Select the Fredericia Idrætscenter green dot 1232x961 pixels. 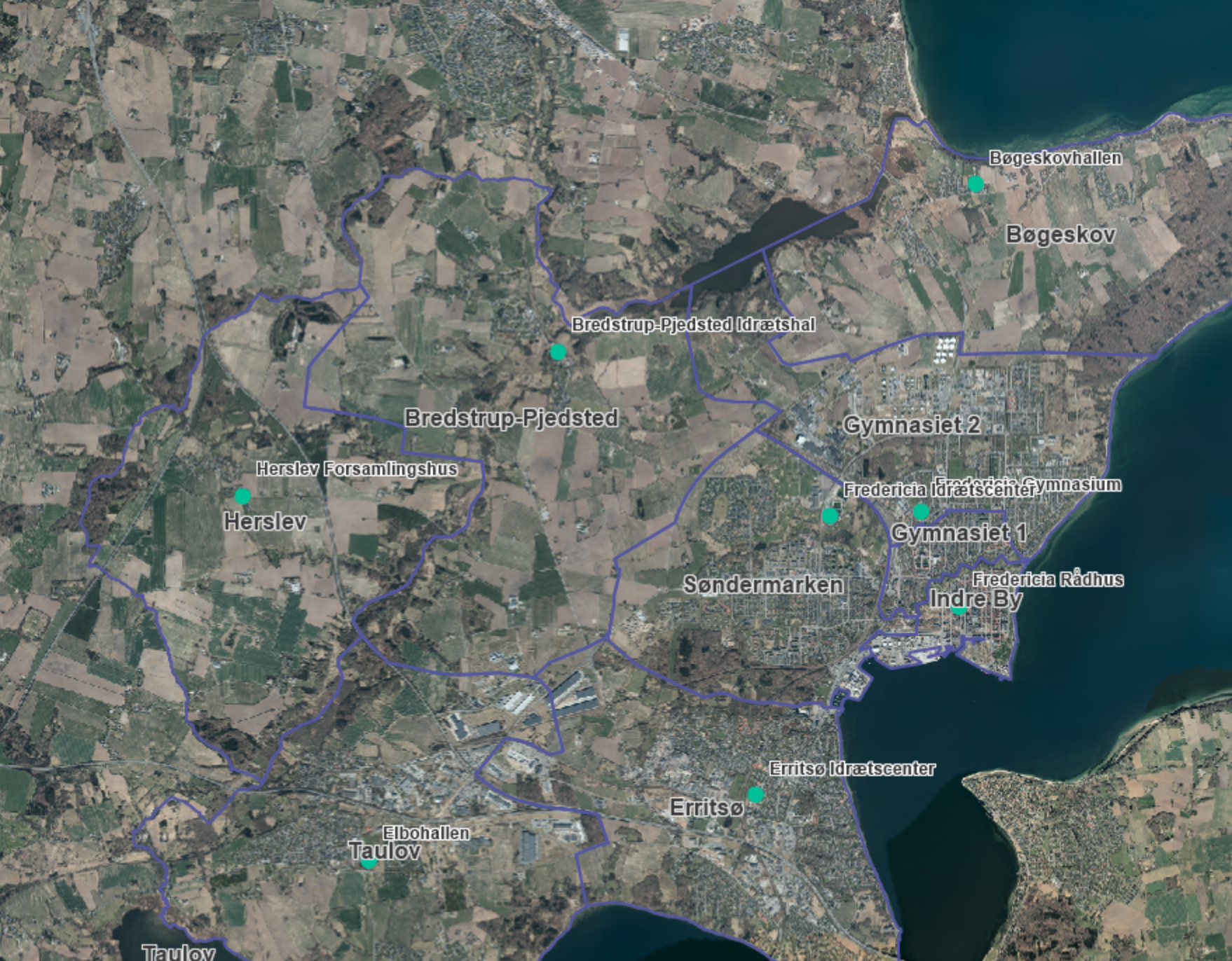(830, 516)
